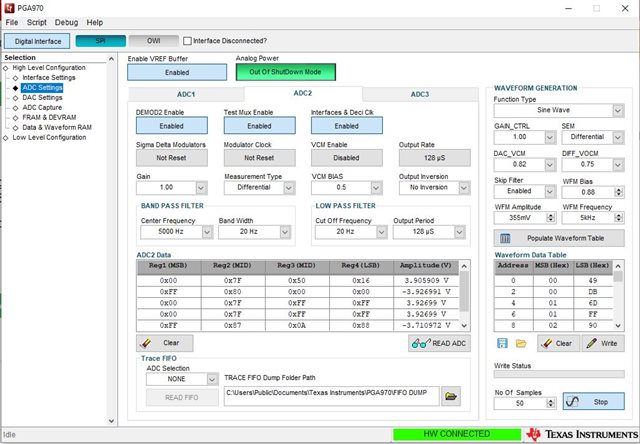Screen dimensions: 640x444
Task: Select ADC Capture in tree
Action: click(x=42, y=107)
